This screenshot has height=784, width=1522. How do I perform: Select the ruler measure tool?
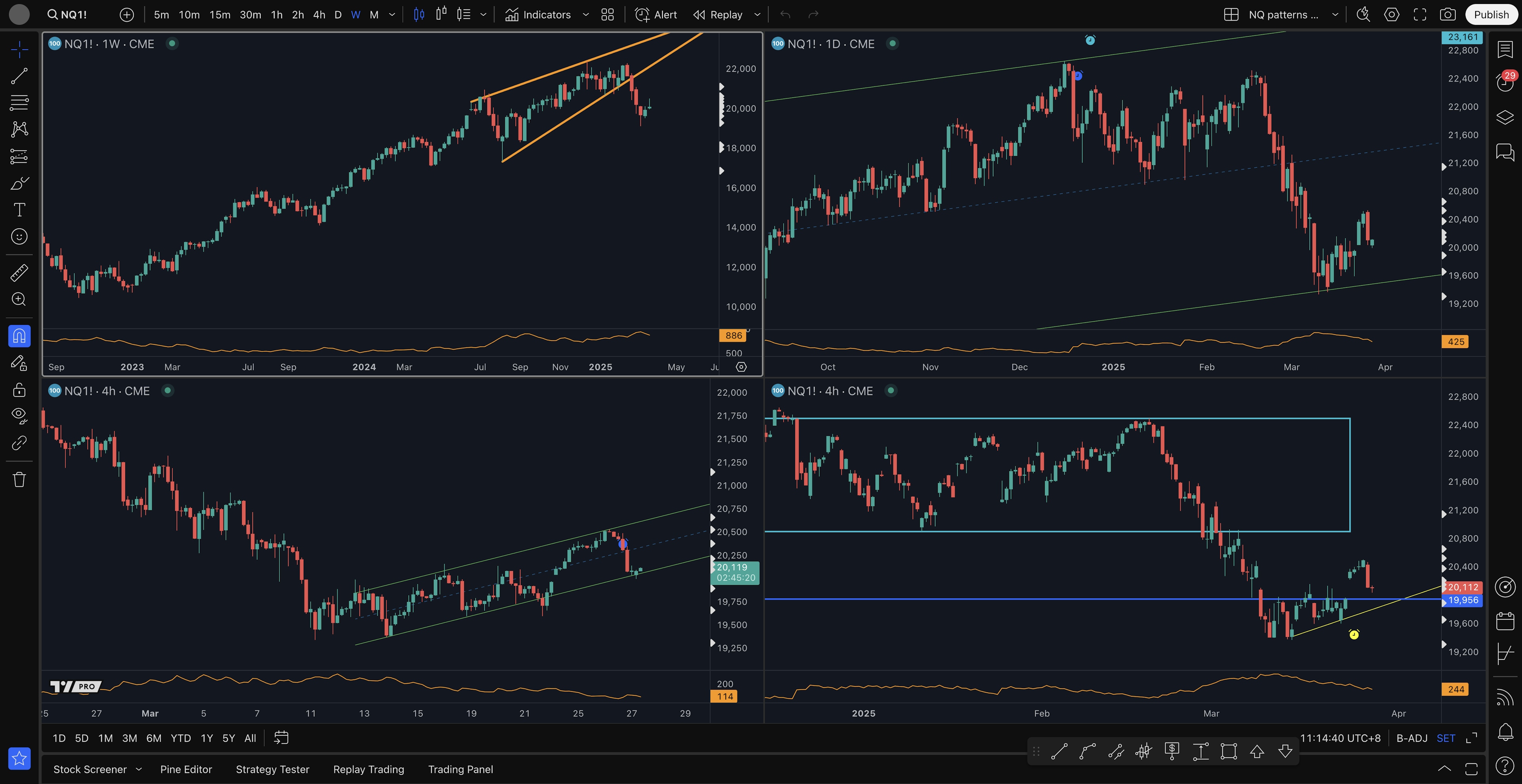tap(19, 273)
